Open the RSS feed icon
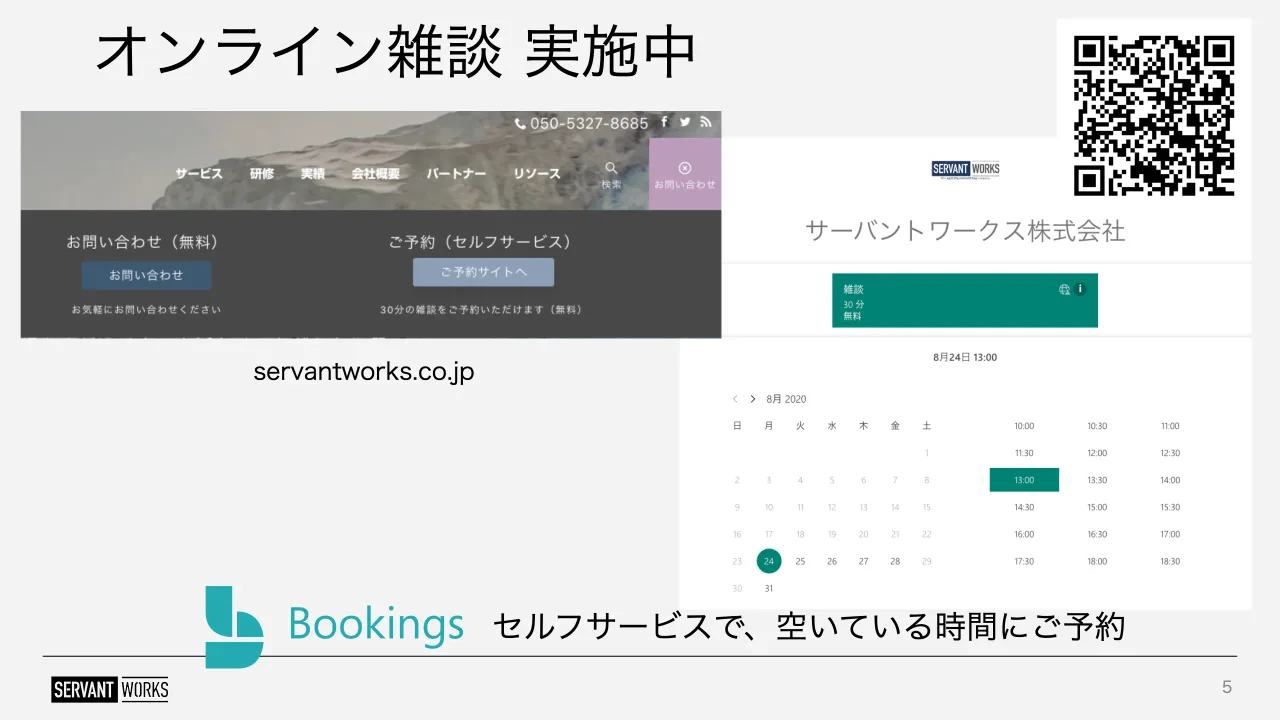The width and height of the screenshot is (1280, 720). click(x=706, y=122)
